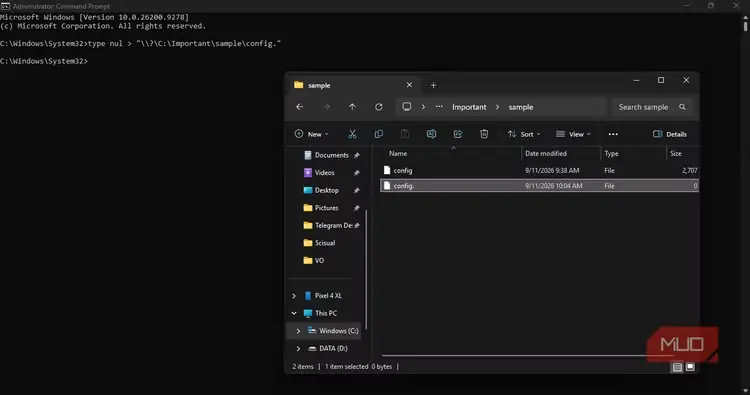Click the Command Prompt prompt line 'C:\Windows\System32>'
The width and height of the screenshot is (750, 395).
click(x=44, y=61)
